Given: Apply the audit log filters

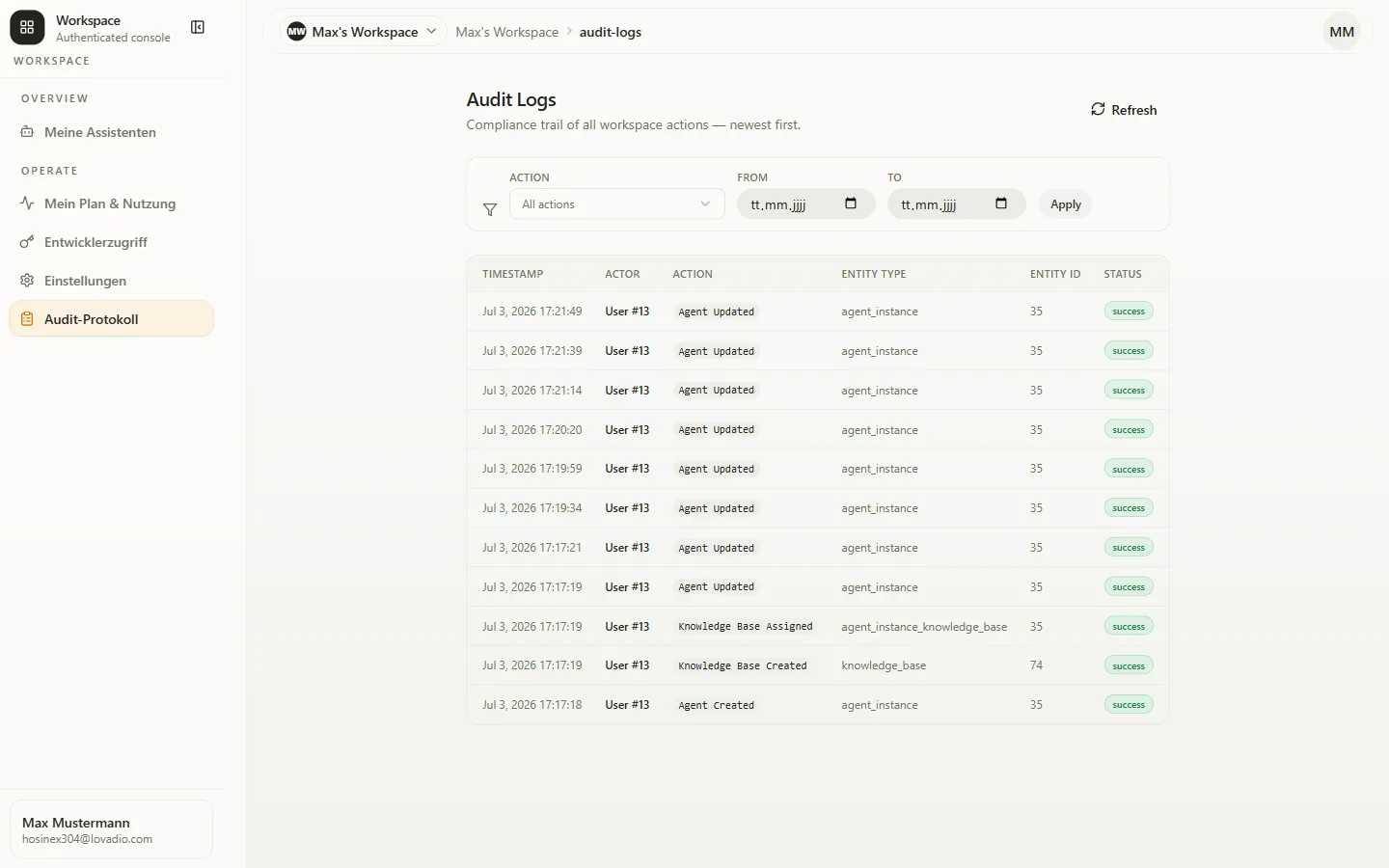Looking at the screenshot, I should click(x=1066, y=204).
